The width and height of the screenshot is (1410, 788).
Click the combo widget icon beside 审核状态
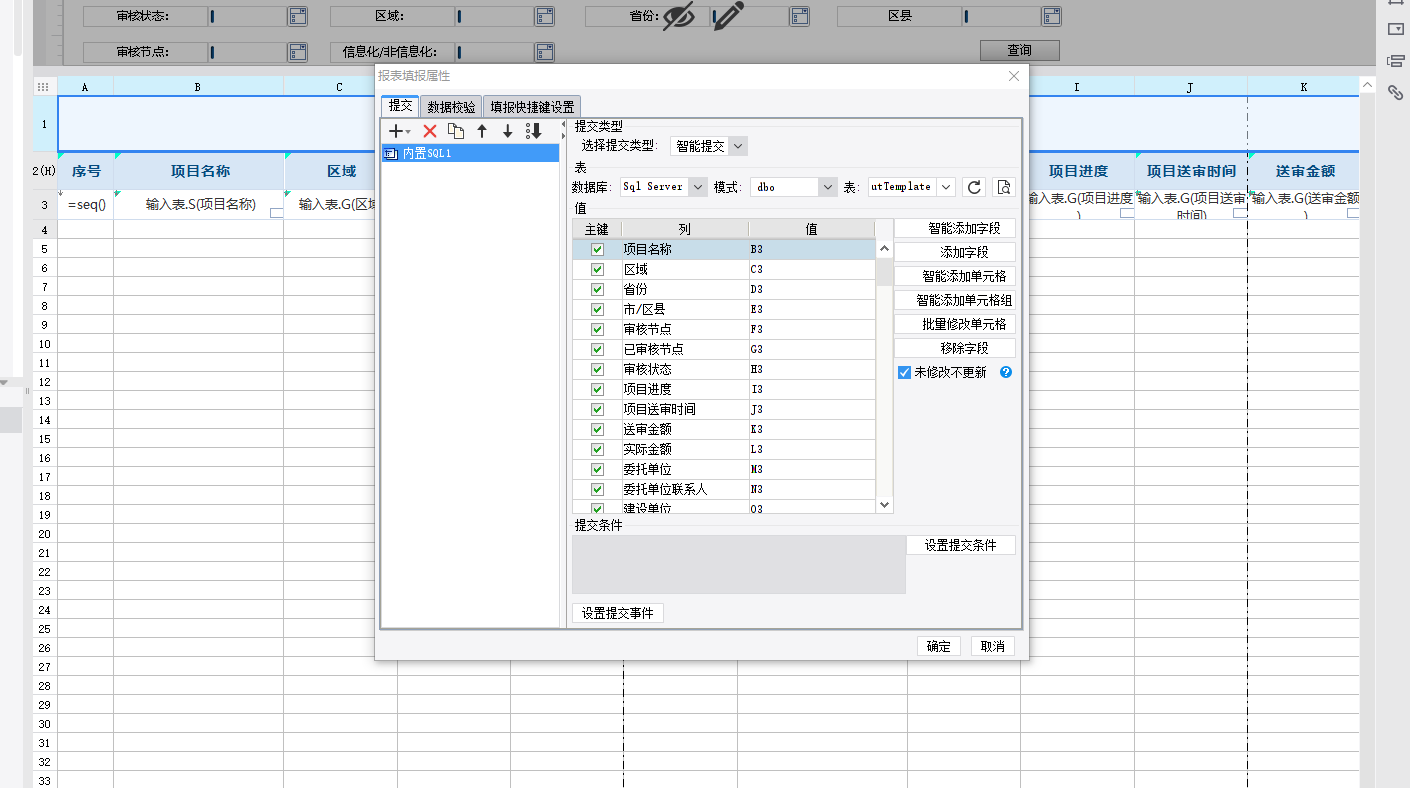(x=297, y=16)
